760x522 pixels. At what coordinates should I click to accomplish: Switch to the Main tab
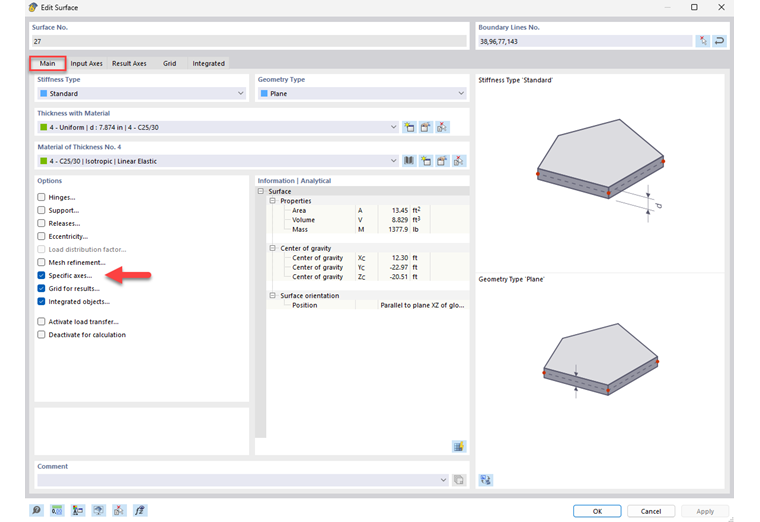[x=48, y=63]
